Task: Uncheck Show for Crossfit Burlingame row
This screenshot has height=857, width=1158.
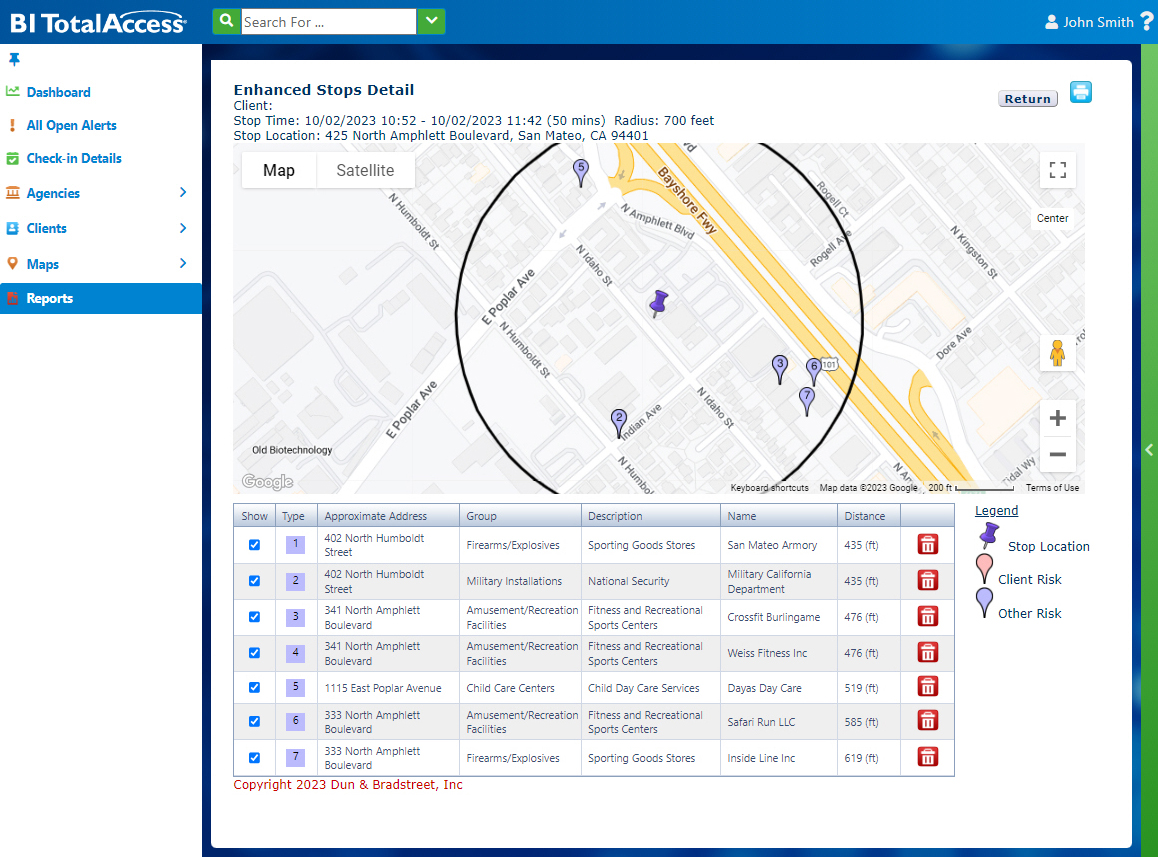Action: pos(254,617)
